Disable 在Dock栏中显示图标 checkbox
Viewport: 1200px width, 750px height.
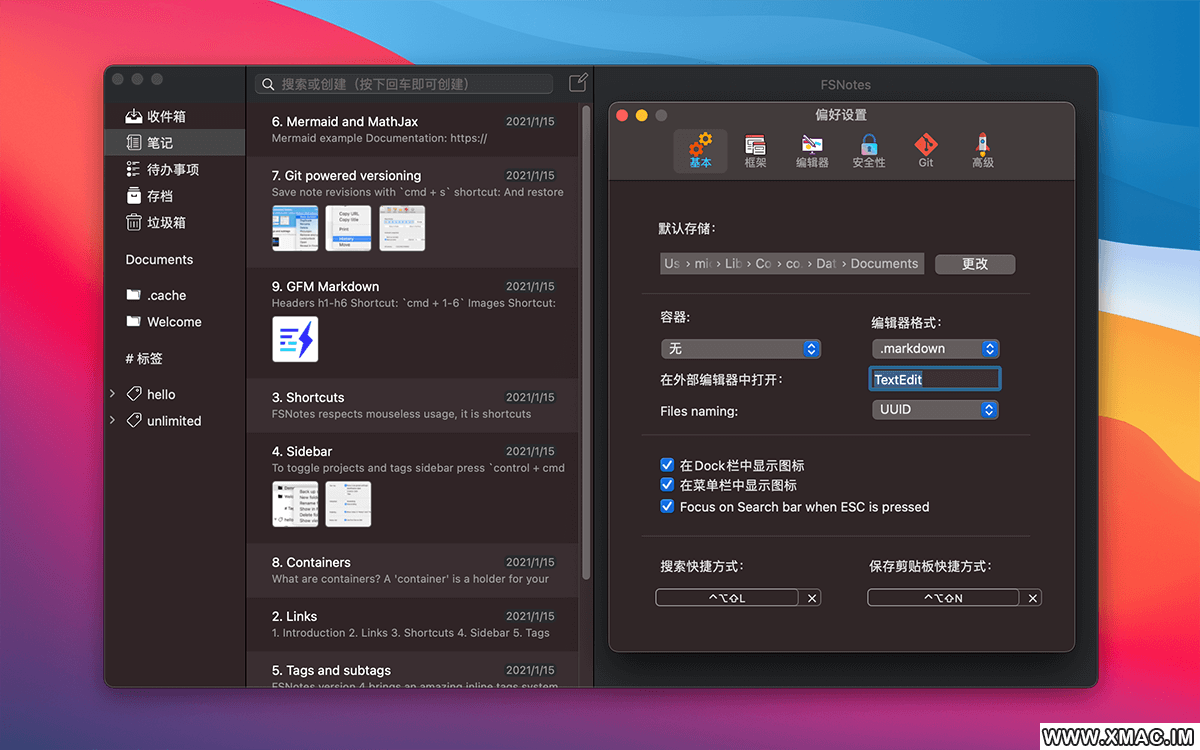click(x=667, y=465)
